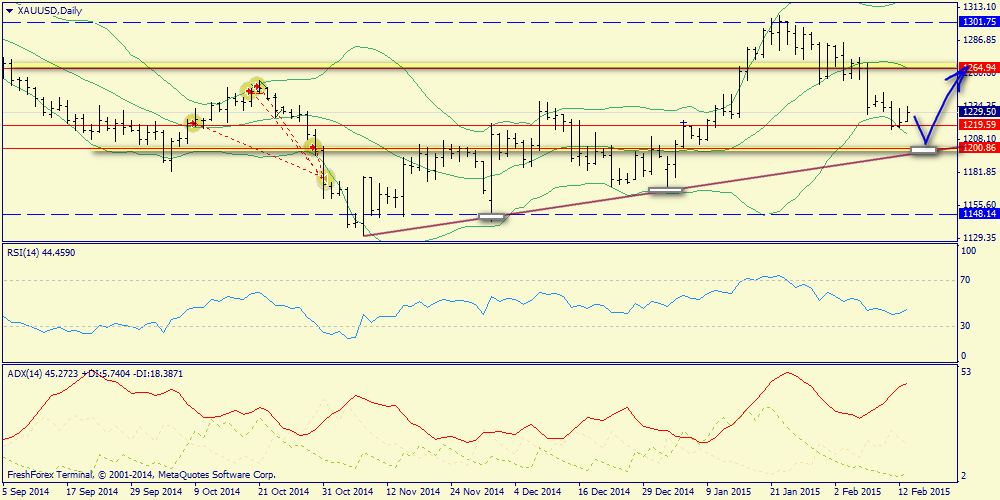
Task: Click the triangle arrow before XAUUSD,Daily title
Action: click(x=8, y=10)
